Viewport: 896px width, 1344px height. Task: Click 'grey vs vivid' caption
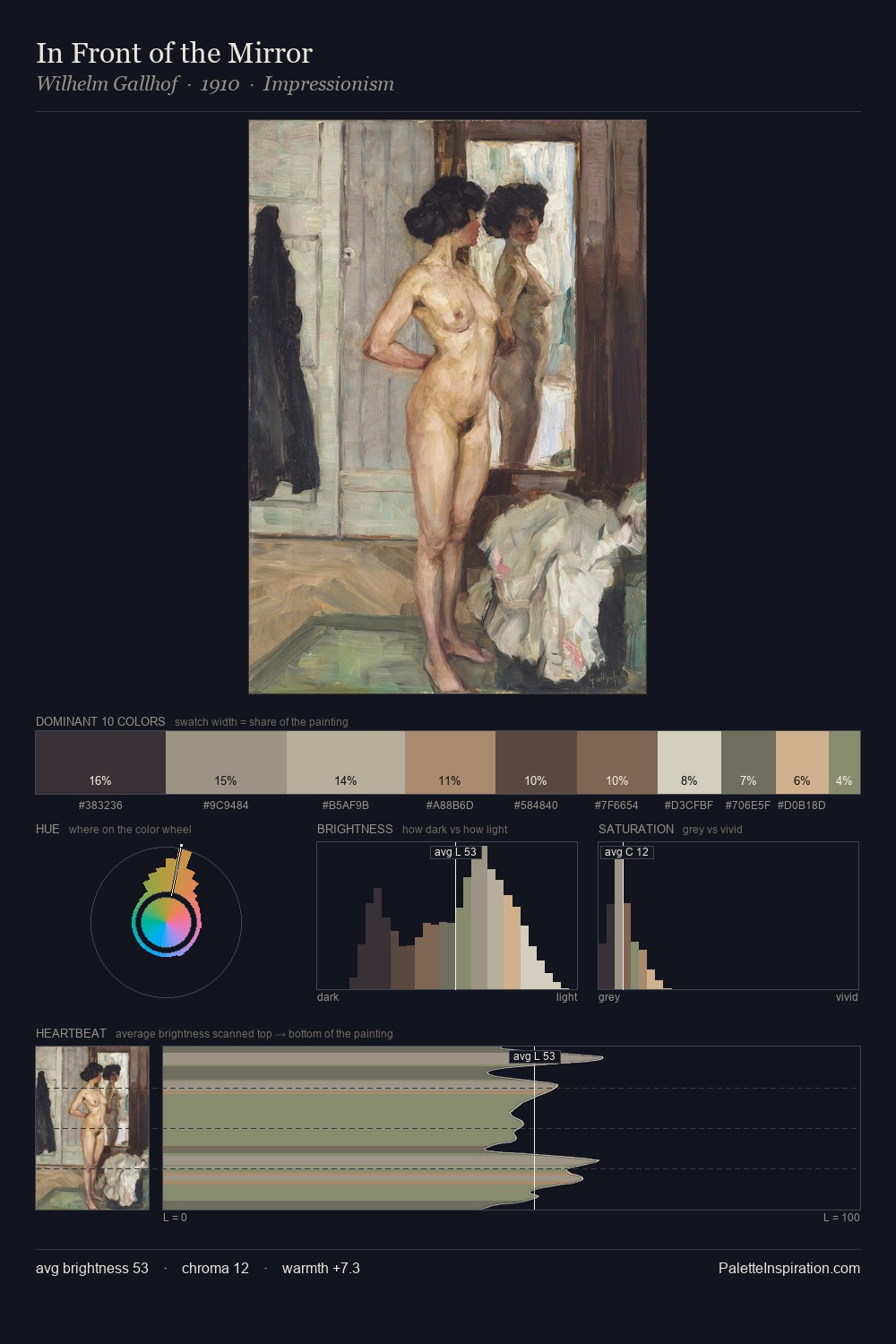click(712, 830)
